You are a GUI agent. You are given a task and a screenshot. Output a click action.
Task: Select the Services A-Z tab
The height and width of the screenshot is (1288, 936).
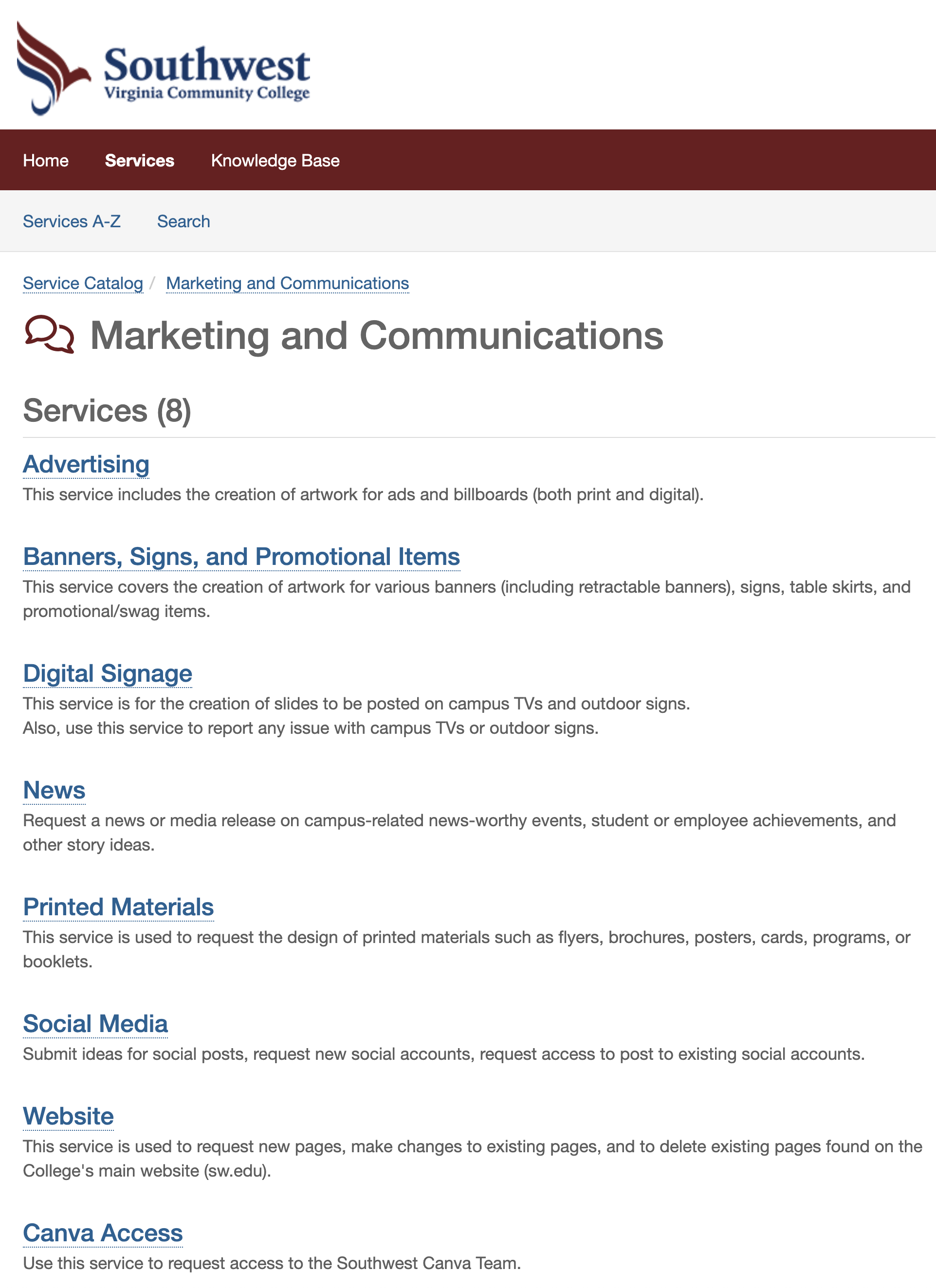(72, 221)
